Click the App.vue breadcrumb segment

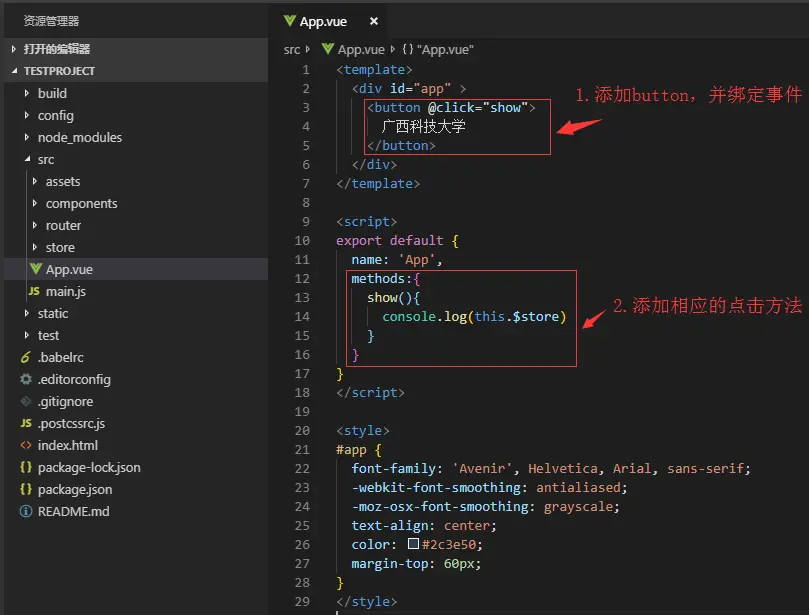(361, 50)
